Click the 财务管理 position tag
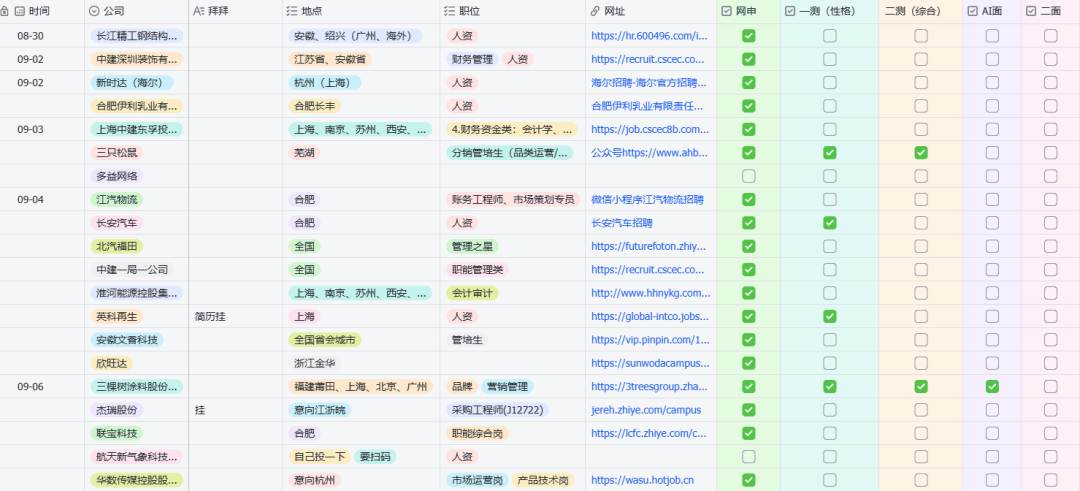1080x491 pixels. [472, 59]
